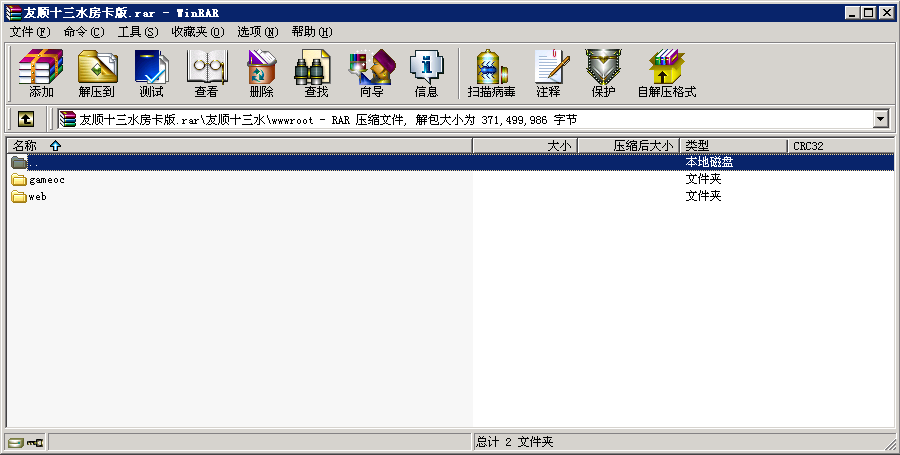Image resolution: width=900 pixels, height=455 pixels.
Task: Click the 保护 (Protect) toolbar icon
Action: coord(603,73)
